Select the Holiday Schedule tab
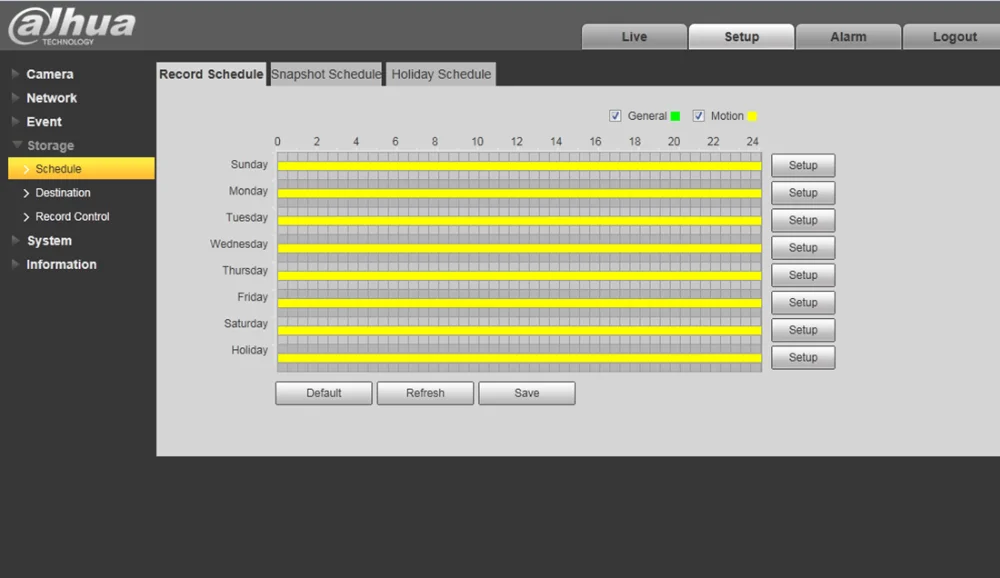 point(441,74)
